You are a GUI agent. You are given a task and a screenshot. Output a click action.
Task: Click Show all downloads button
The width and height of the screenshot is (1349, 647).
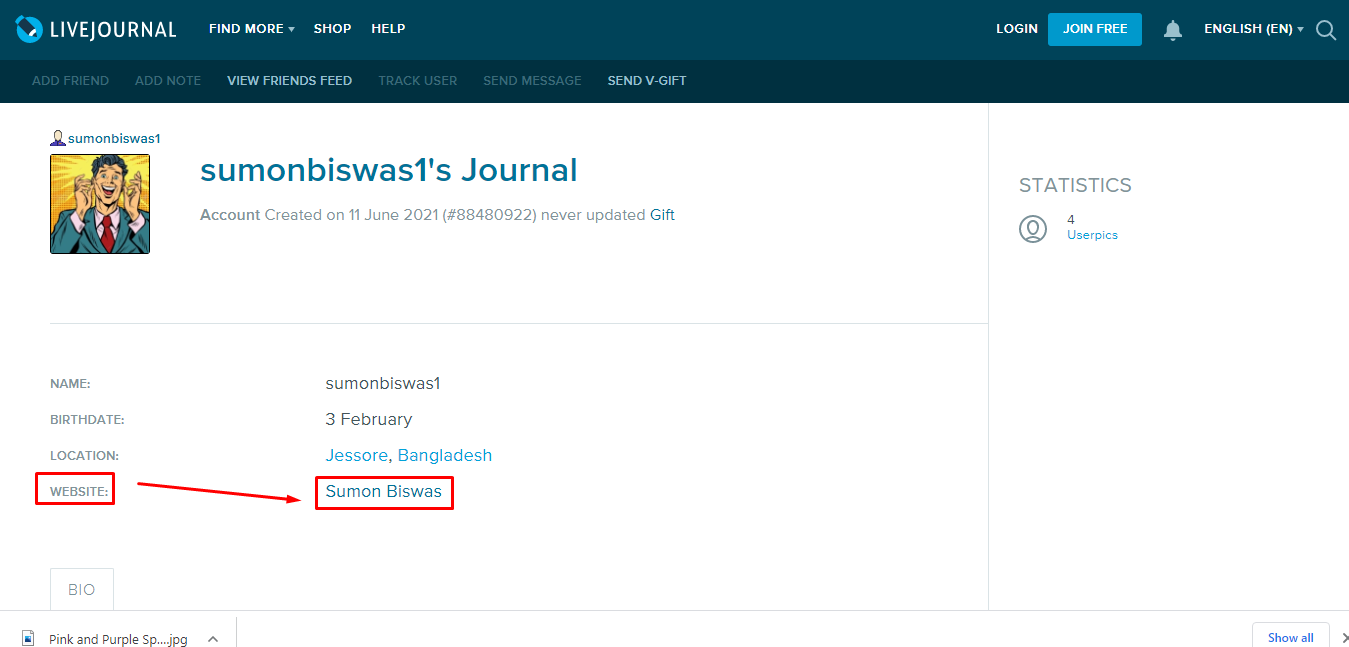coord(1290,637)
